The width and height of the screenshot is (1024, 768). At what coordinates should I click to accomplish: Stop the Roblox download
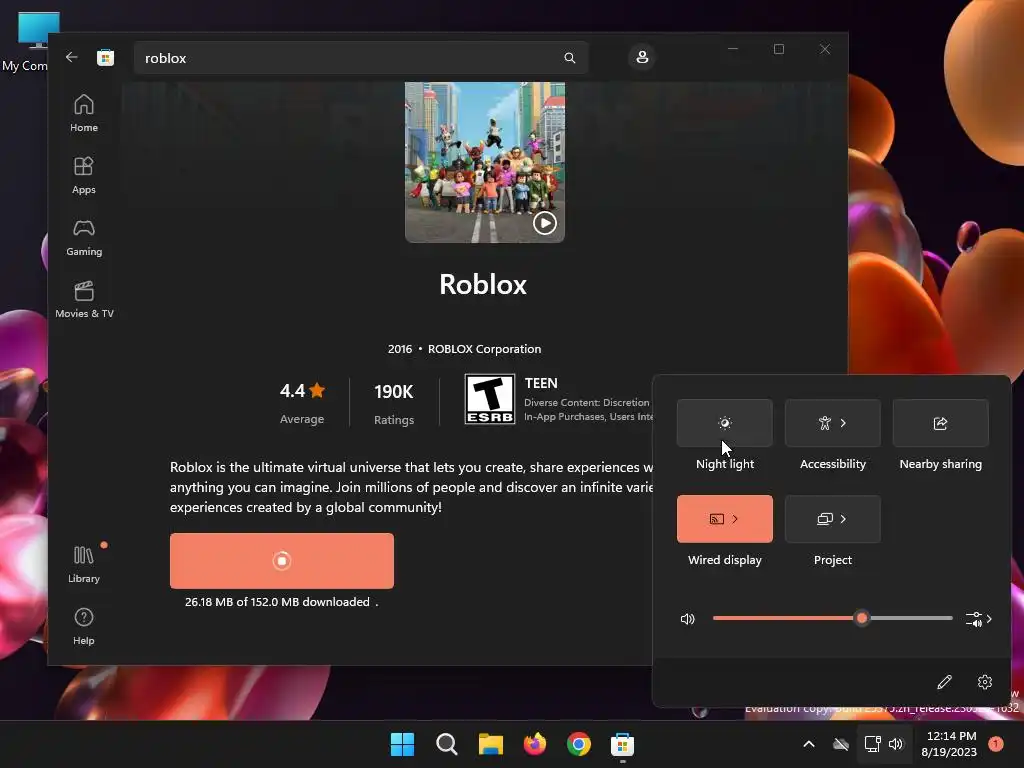(x=281, y=561)
